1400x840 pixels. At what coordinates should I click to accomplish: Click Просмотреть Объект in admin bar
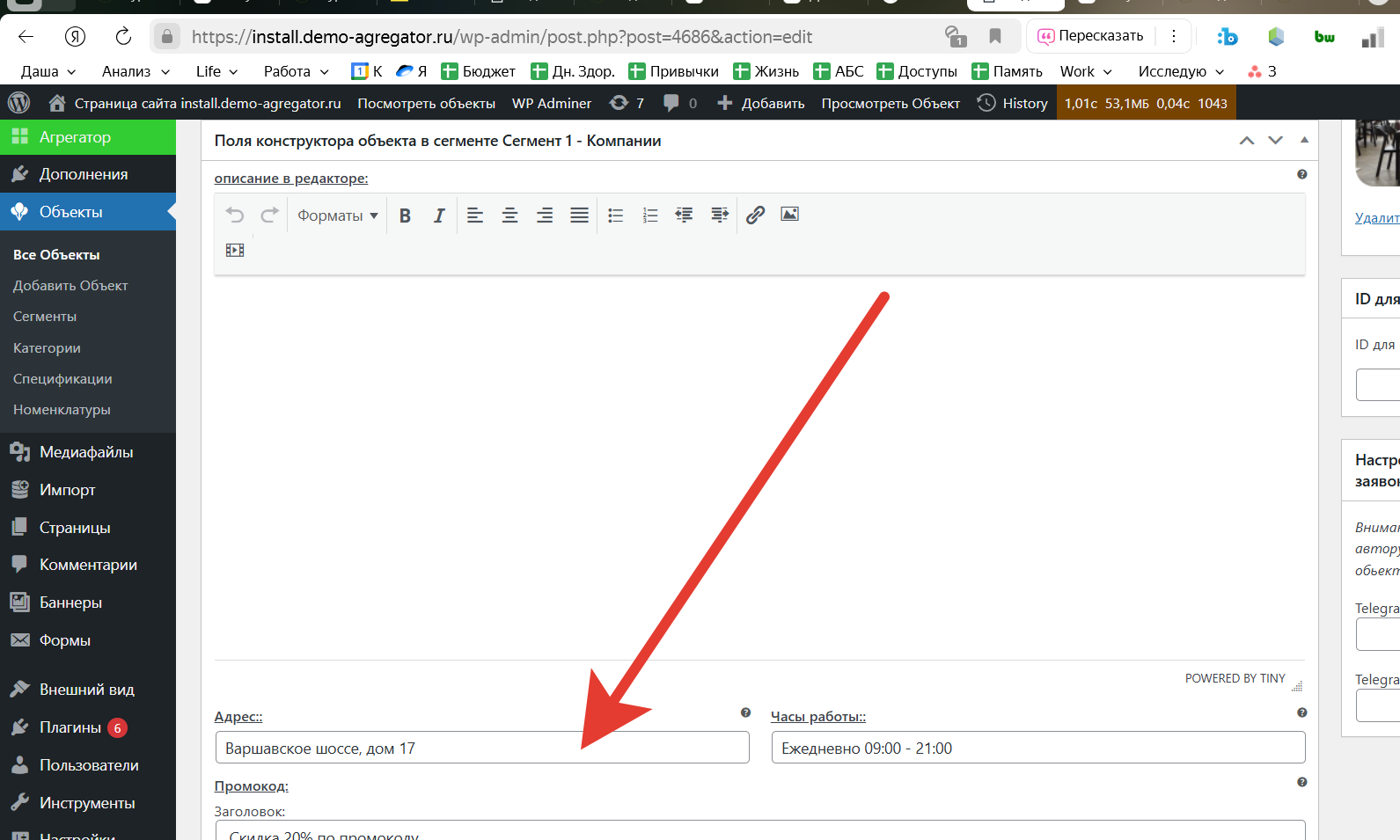(890, 103)
